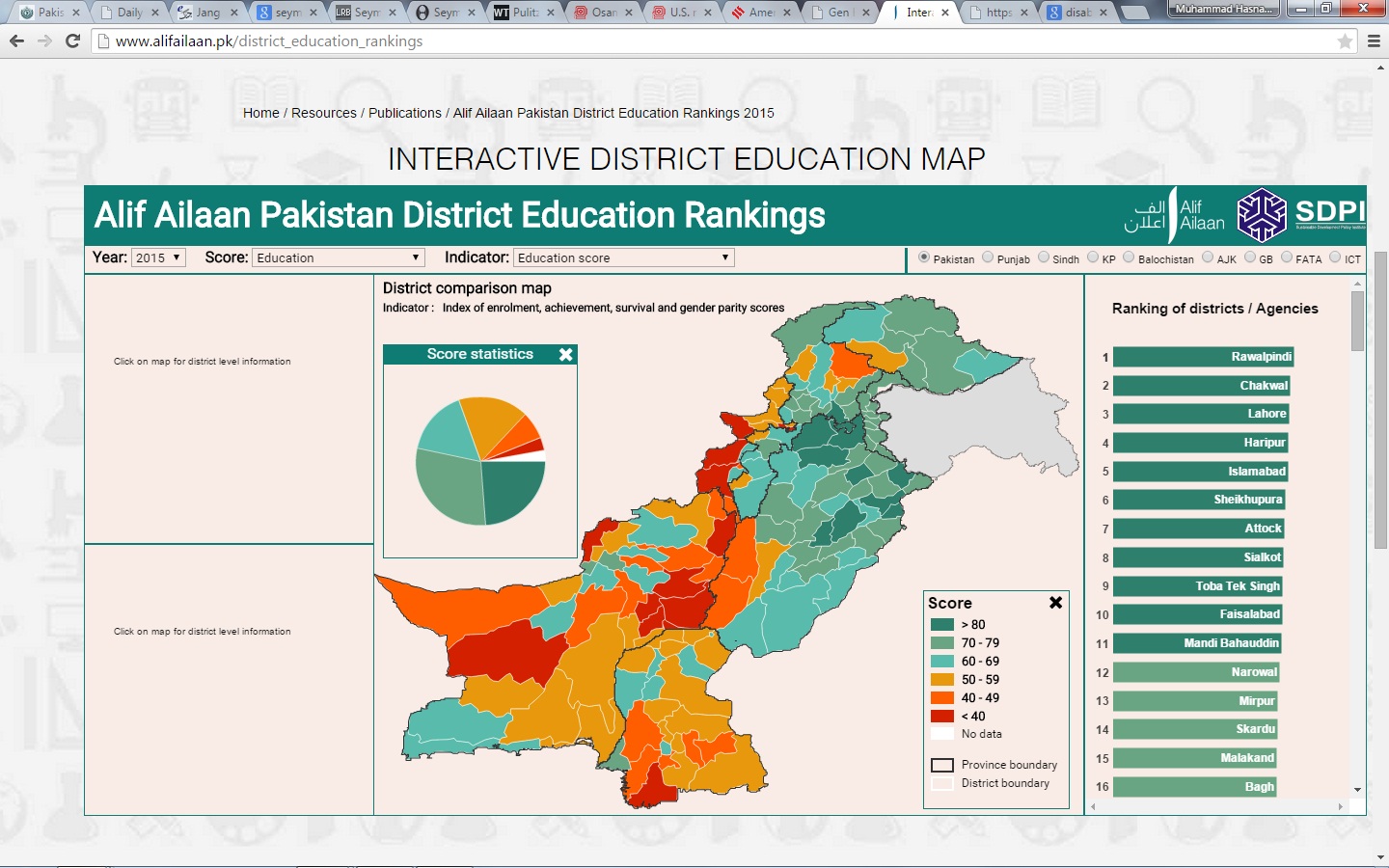Switch to the Jang browser tab
This screenshot has height=868, width=1389.
click(206, 13)
